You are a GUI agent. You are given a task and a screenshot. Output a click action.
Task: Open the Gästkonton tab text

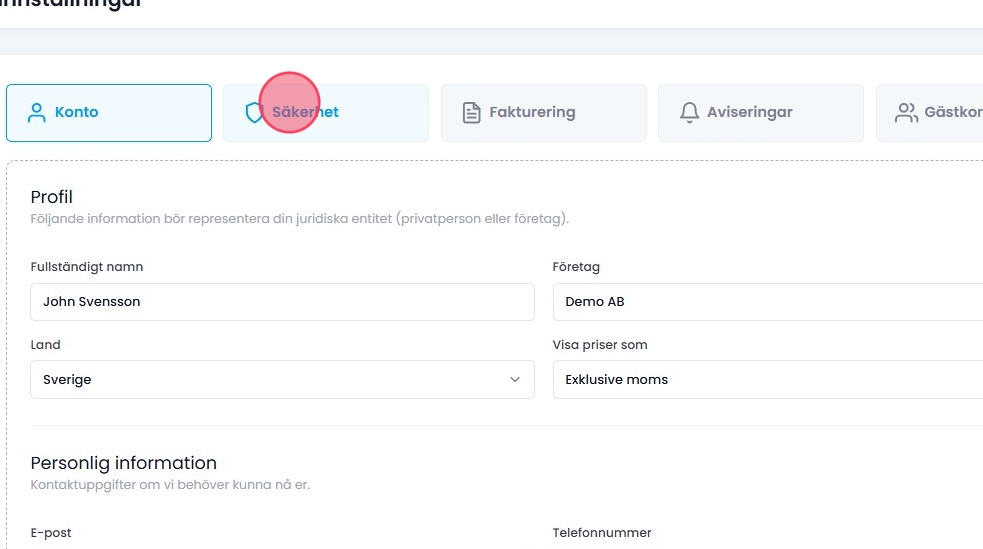952,113
